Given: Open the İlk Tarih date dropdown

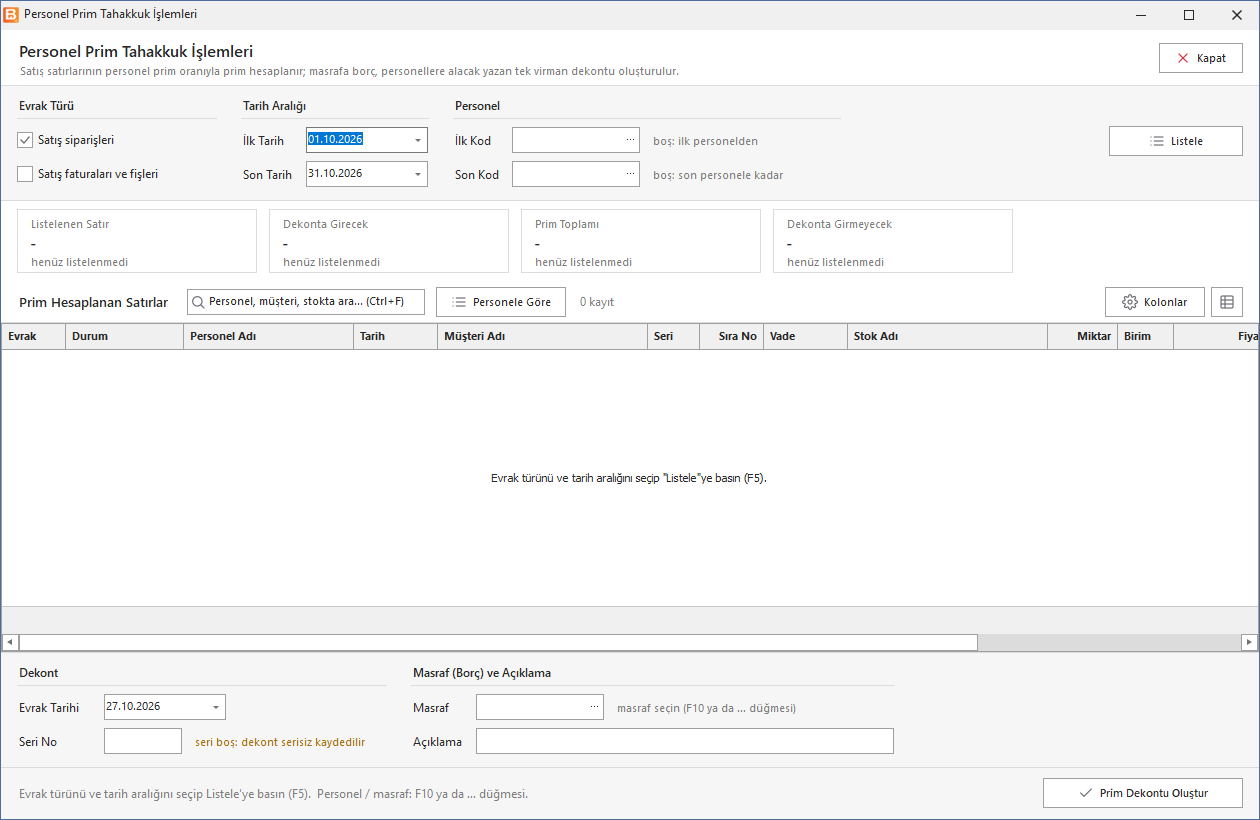Looking at the screenshot, I should [x=418, y=140].
